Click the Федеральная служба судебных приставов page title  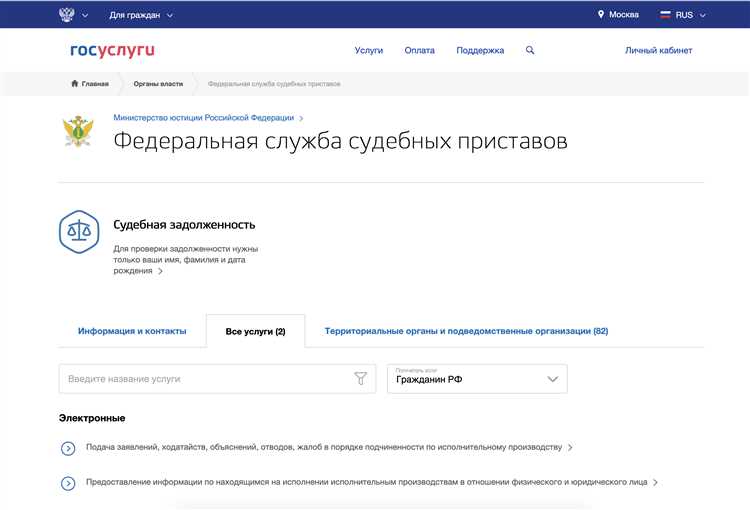coord(341,141)
